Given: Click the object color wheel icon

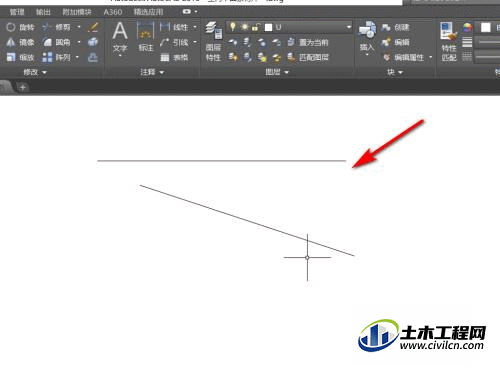Looking at the screenshot, I should (x=467, y=27).
